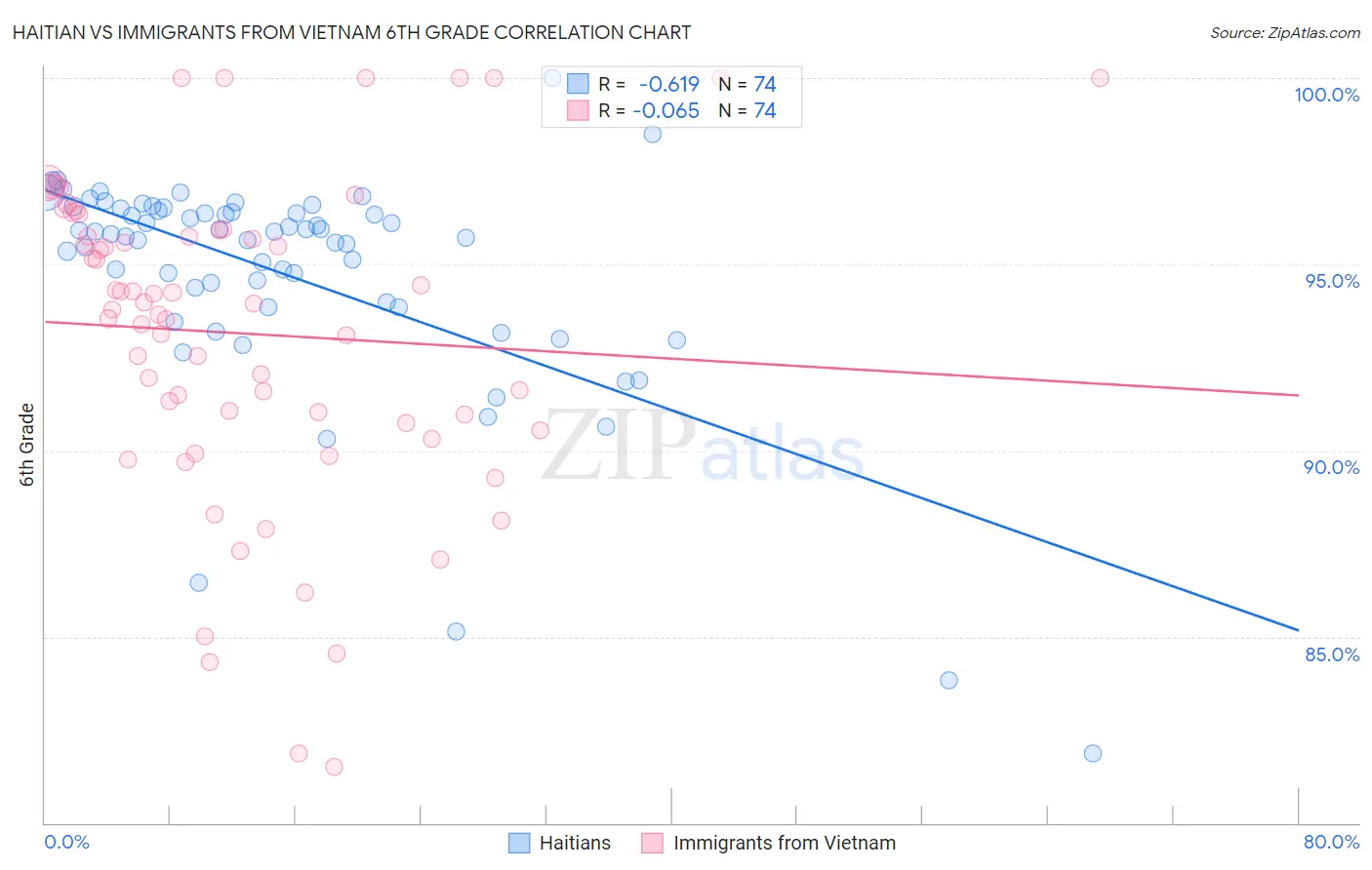Click the pink Immigrants from Vietnam legend swatch
The width and height of the screenshot is (1372, 870).
652,843
